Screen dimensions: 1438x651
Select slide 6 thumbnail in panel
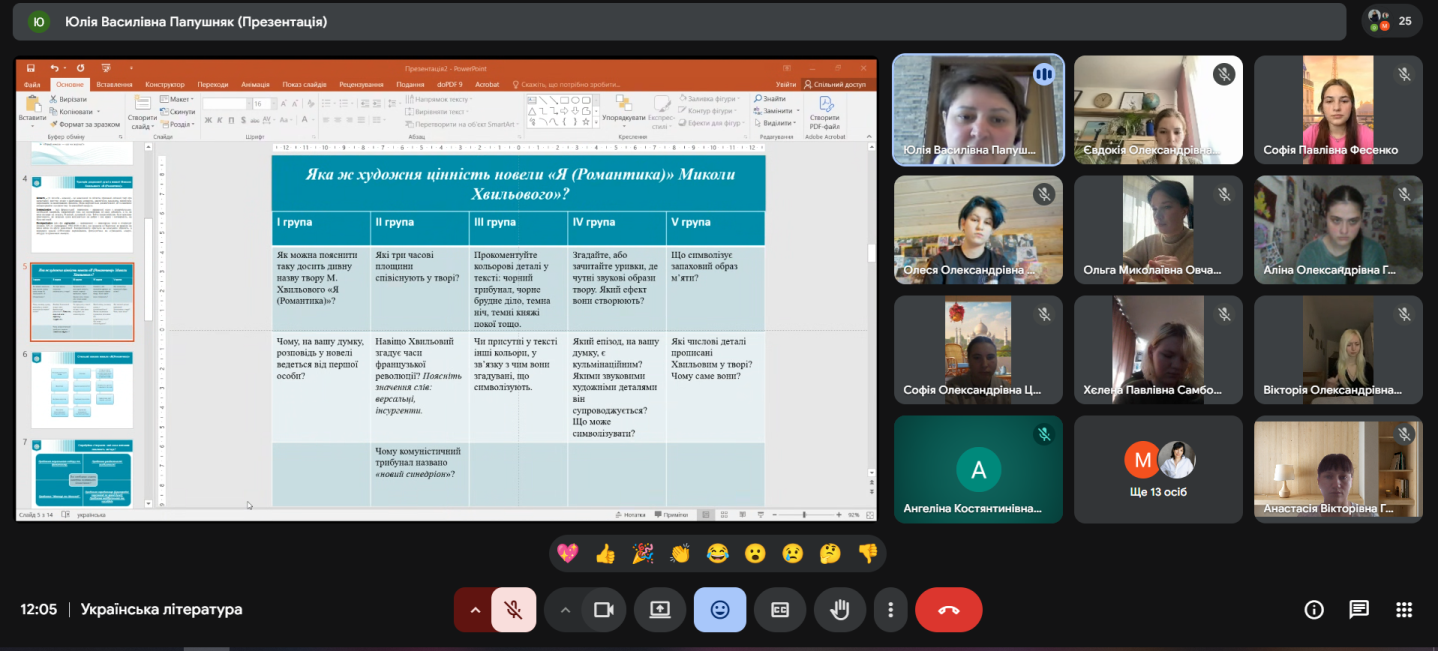(x=82, y=390)
